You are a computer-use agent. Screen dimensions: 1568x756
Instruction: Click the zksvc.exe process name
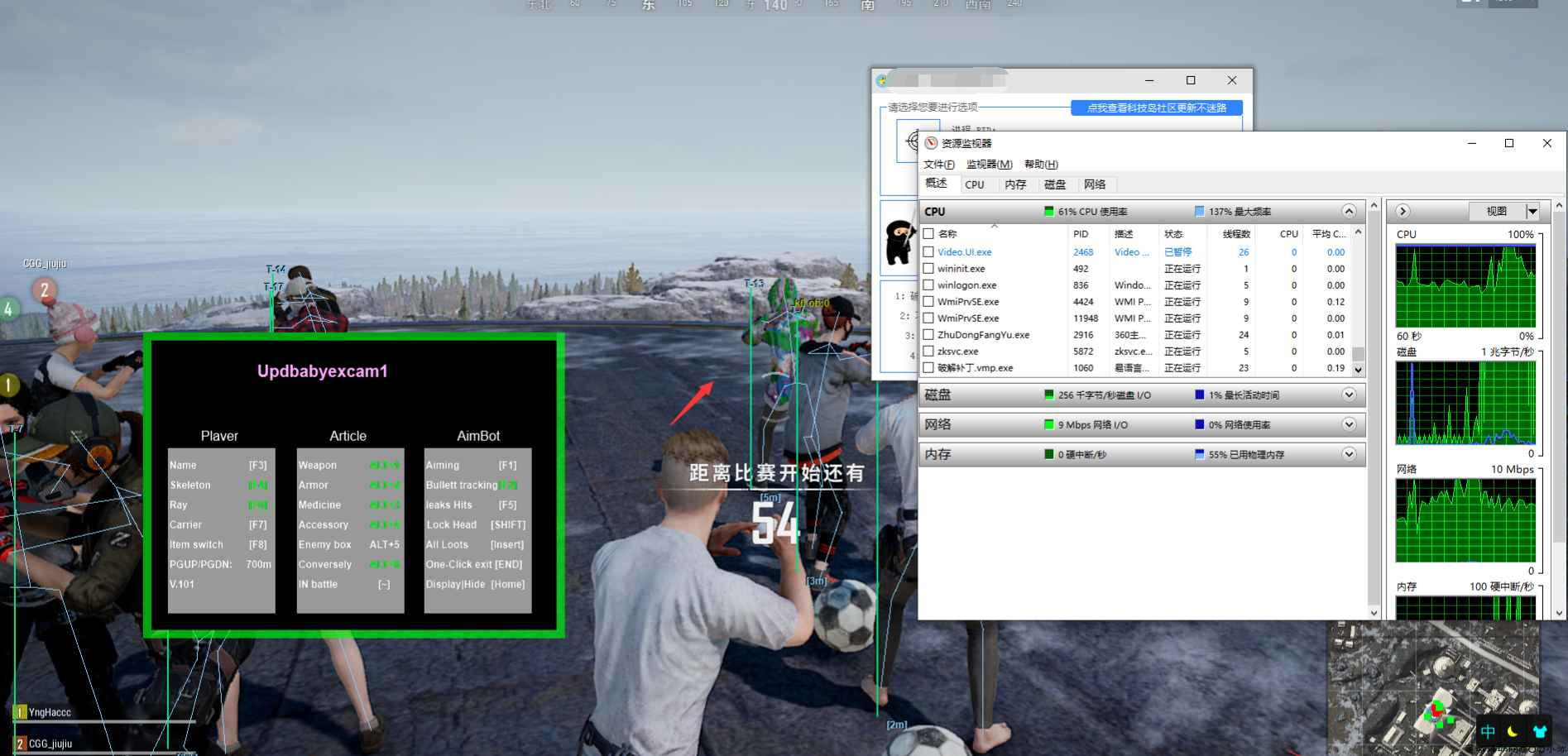[957, 352]
